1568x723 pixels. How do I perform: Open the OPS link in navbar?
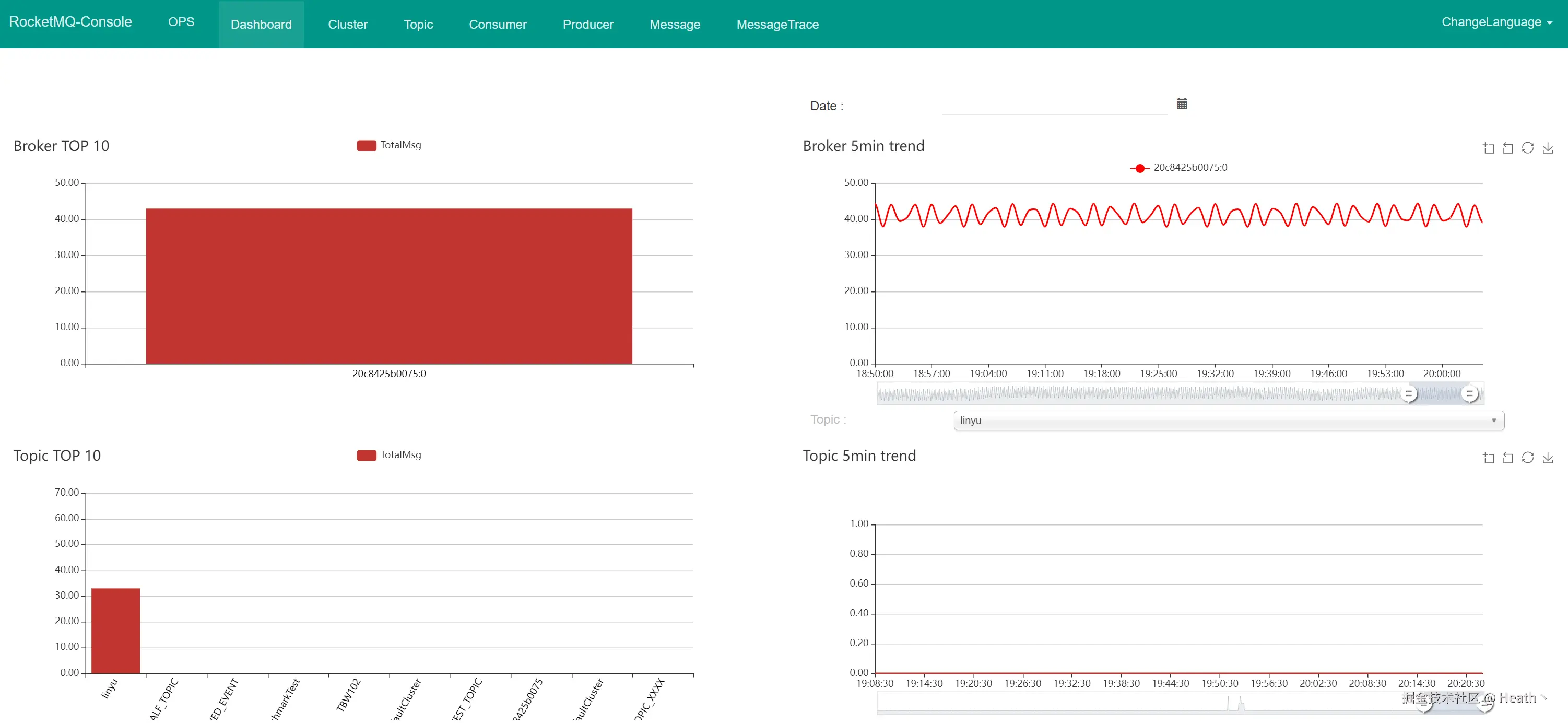(181, 22)
